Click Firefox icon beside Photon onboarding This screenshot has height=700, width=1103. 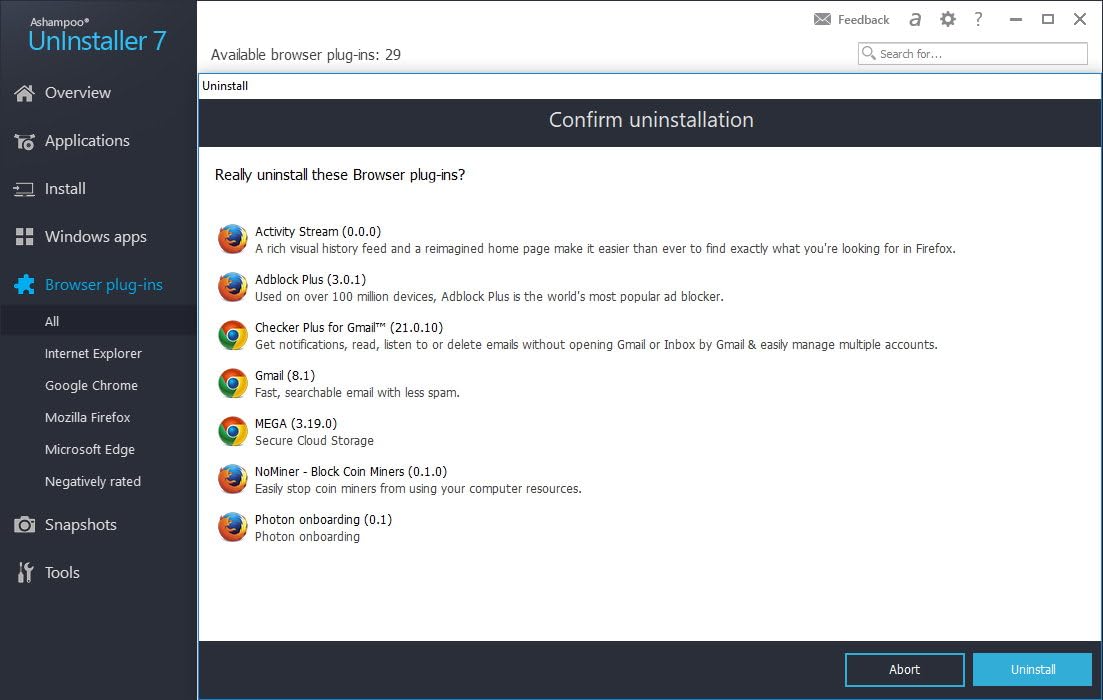pos(232,527)
